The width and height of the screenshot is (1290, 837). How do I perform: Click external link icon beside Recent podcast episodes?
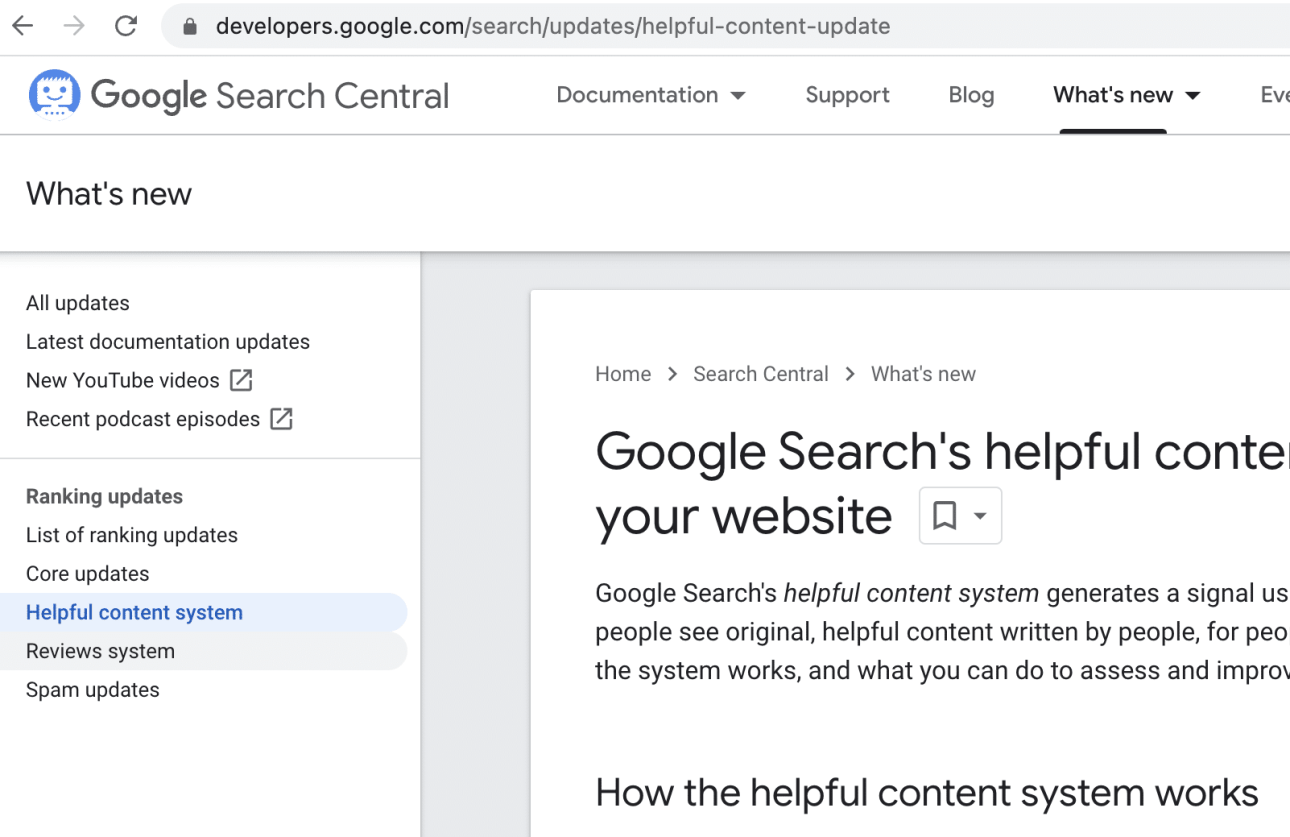coord(281,419)
